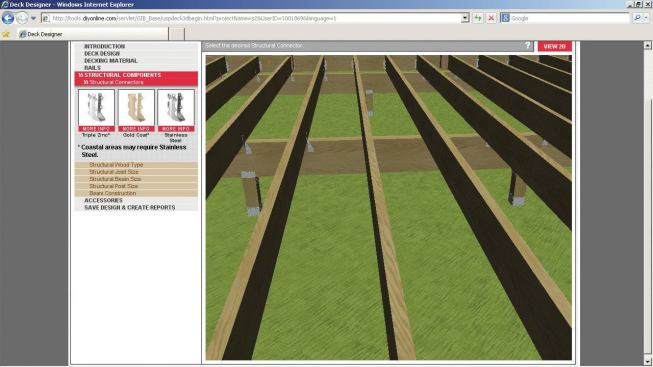Click the page scrollbar down arrow
653x367 pixels.
[x=648, y=361]
